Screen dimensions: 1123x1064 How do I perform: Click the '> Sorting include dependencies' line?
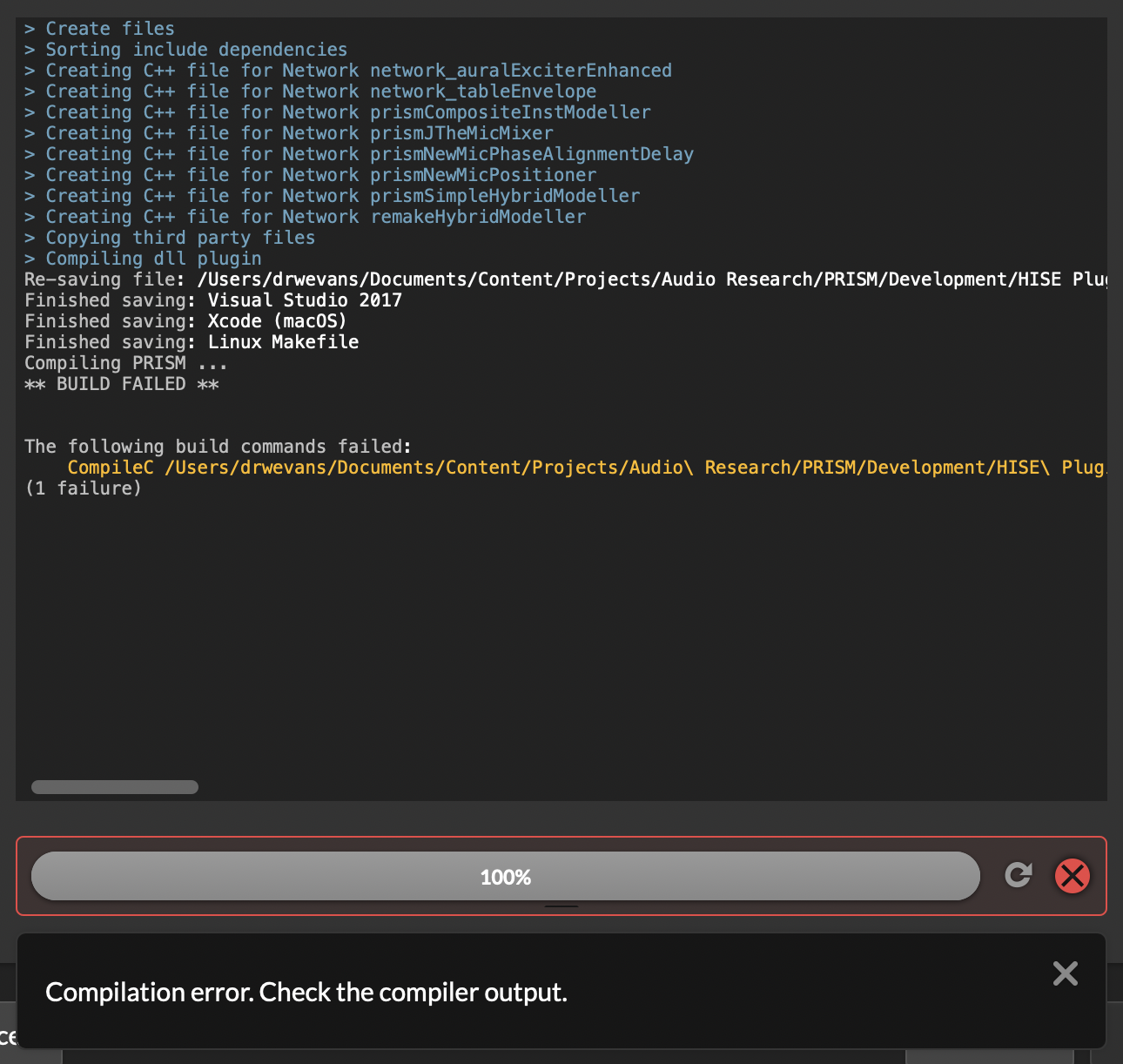point(186,50)
